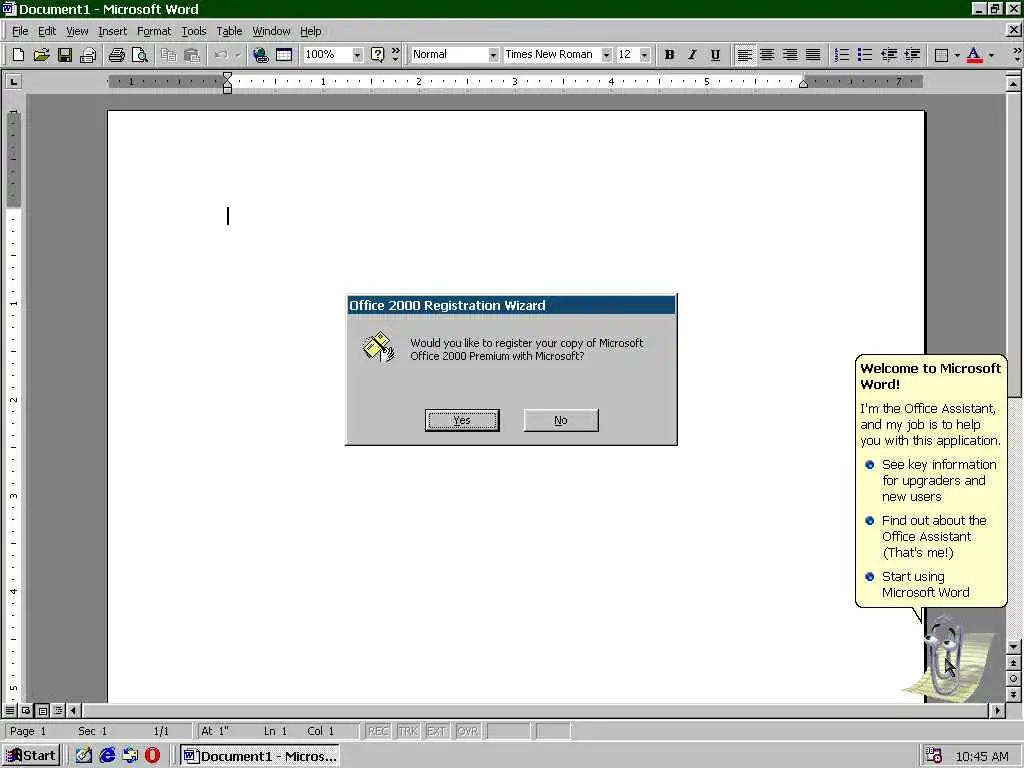1024x768 pixels.
Task: Open the Edit menu
Action: (x=46, y=31)
